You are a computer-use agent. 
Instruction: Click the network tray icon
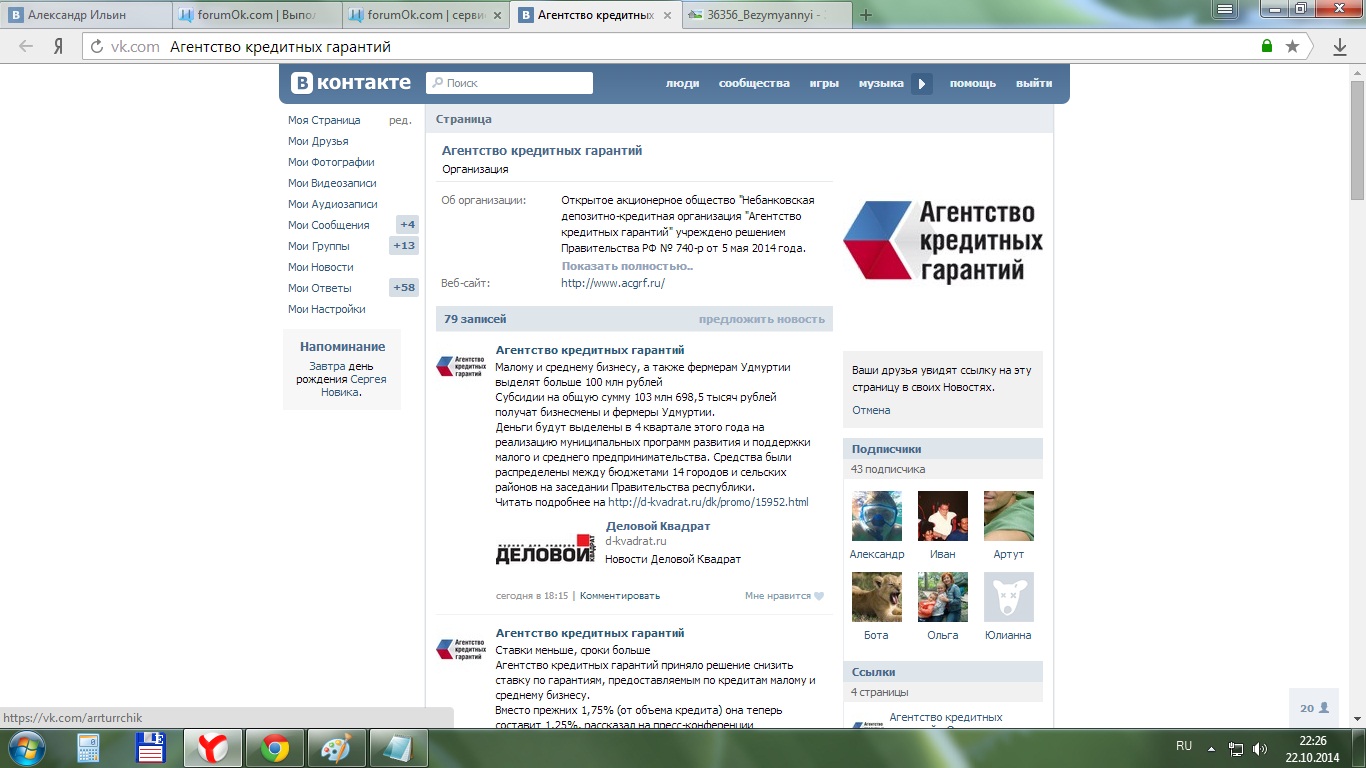tap(1236, 748)
